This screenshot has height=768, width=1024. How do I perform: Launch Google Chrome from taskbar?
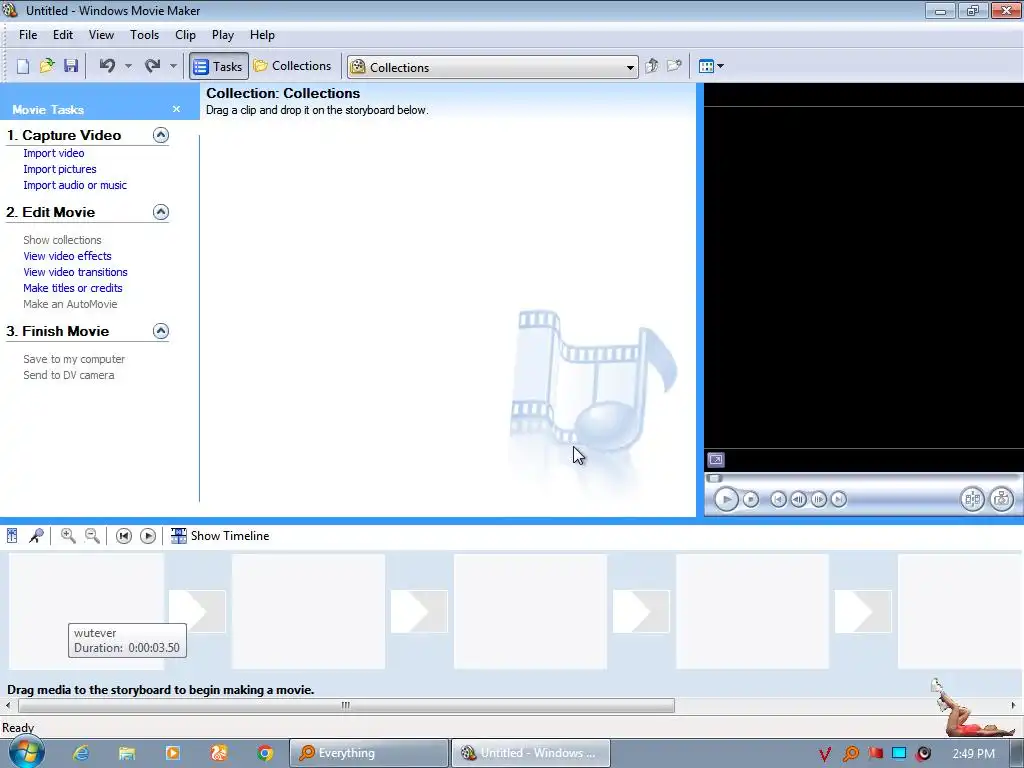point(264,753)
